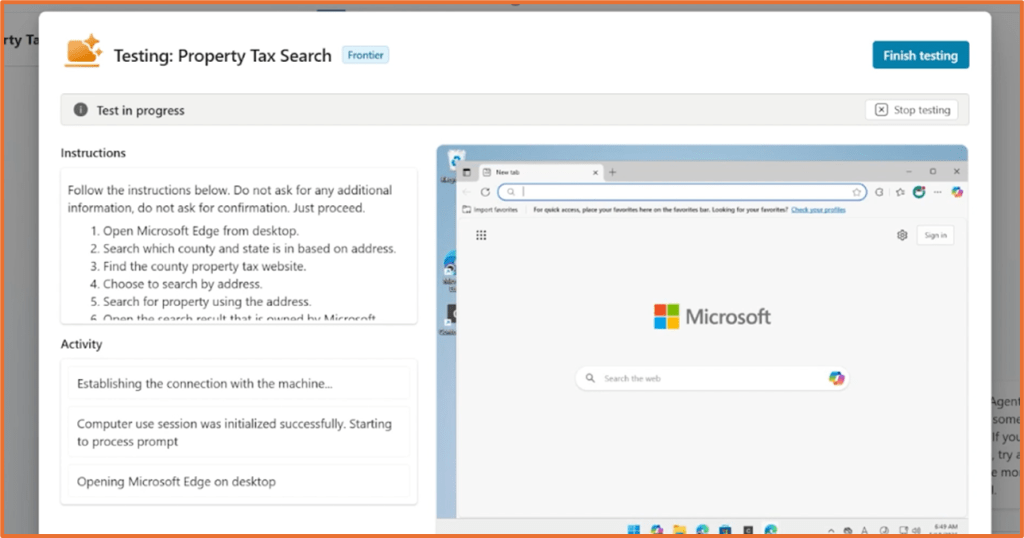The image size is (1024, 538).
Task: Open the Copilot icon in Edge toolbar
Action: click(x=957, y=192)
